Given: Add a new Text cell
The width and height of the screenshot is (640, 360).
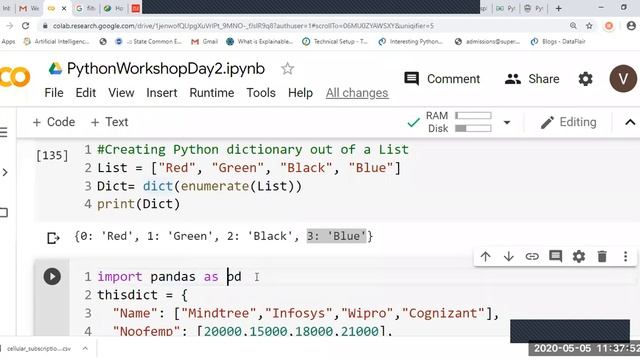Looking at the screenshot, I should point(109,122).
